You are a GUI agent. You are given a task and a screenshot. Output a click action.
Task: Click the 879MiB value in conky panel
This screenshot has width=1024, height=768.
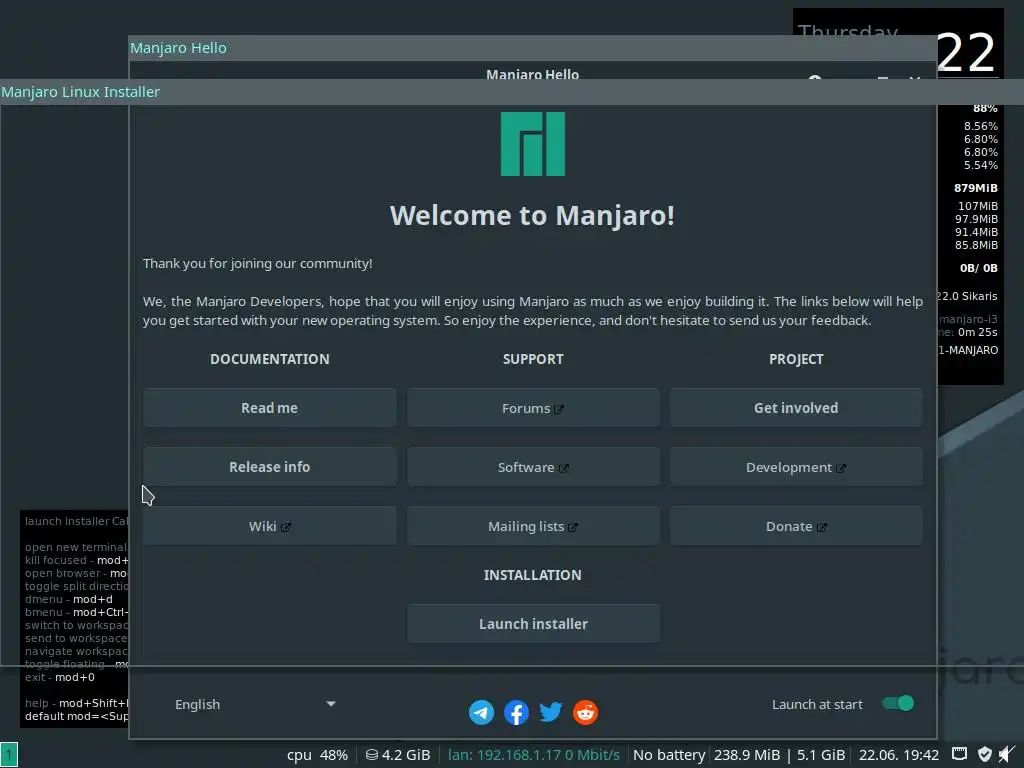[x=976, y=188]
